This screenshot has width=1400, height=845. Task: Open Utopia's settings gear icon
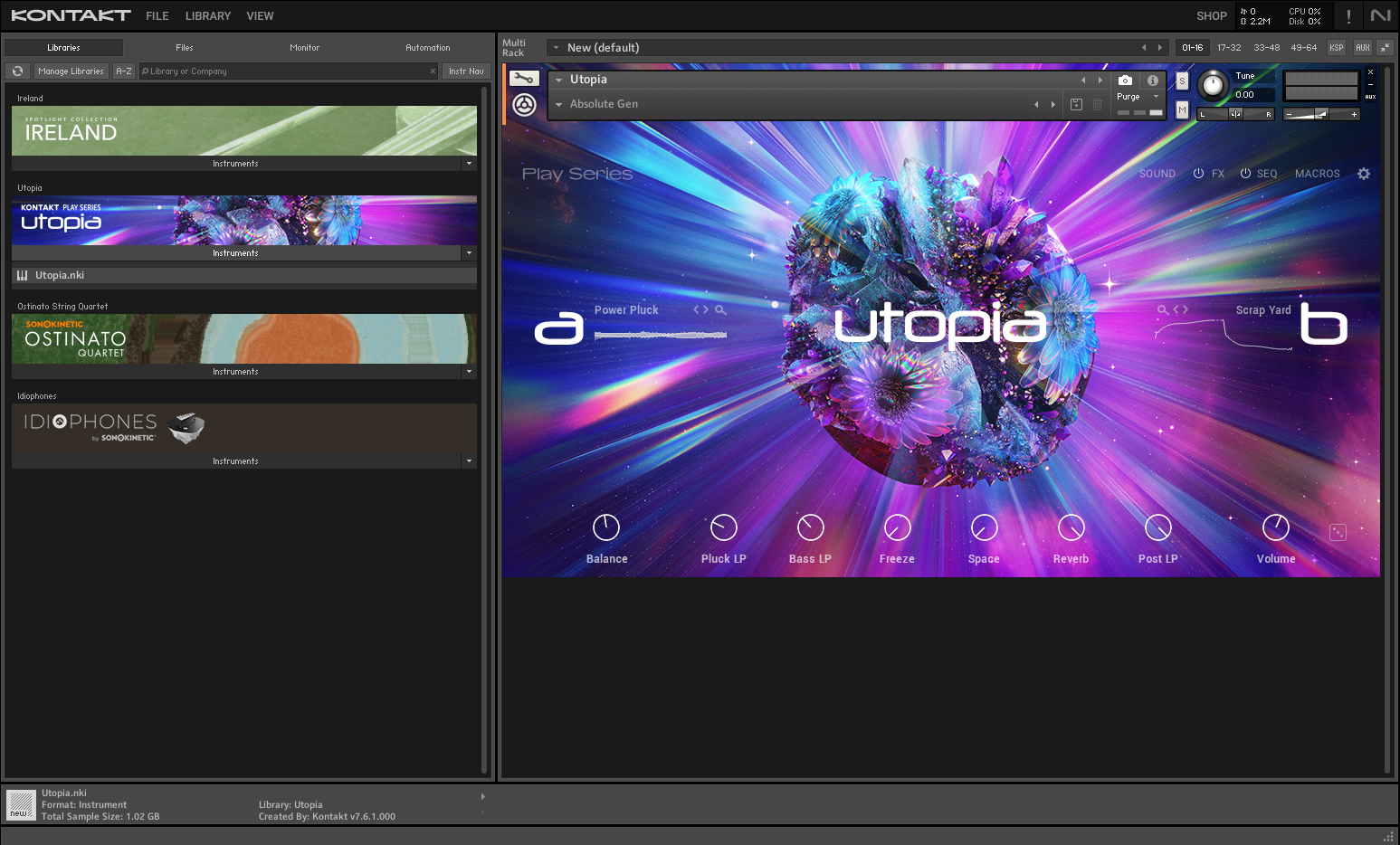[1364, 174]
